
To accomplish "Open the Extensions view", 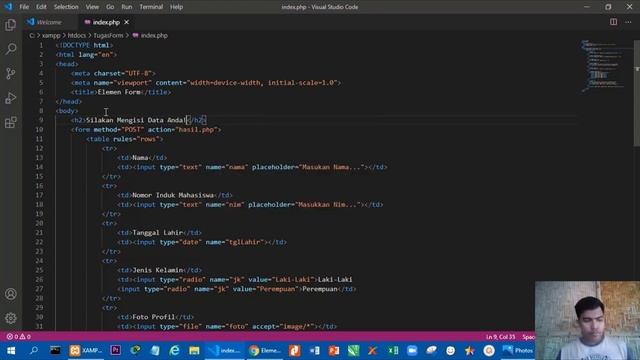I will click(11, 122).
